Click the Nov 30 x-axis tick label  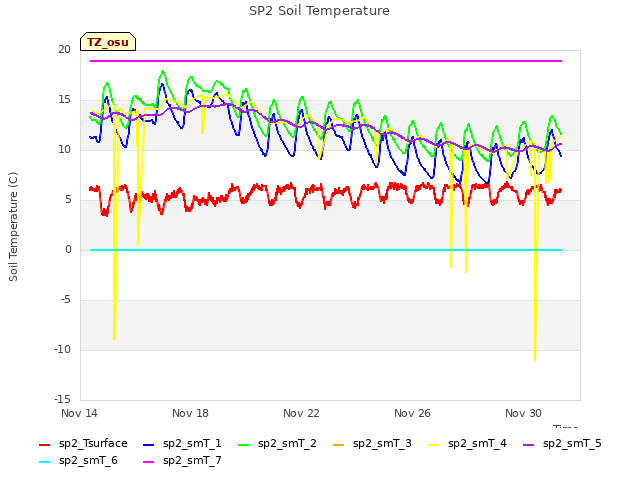pos(523,413)
